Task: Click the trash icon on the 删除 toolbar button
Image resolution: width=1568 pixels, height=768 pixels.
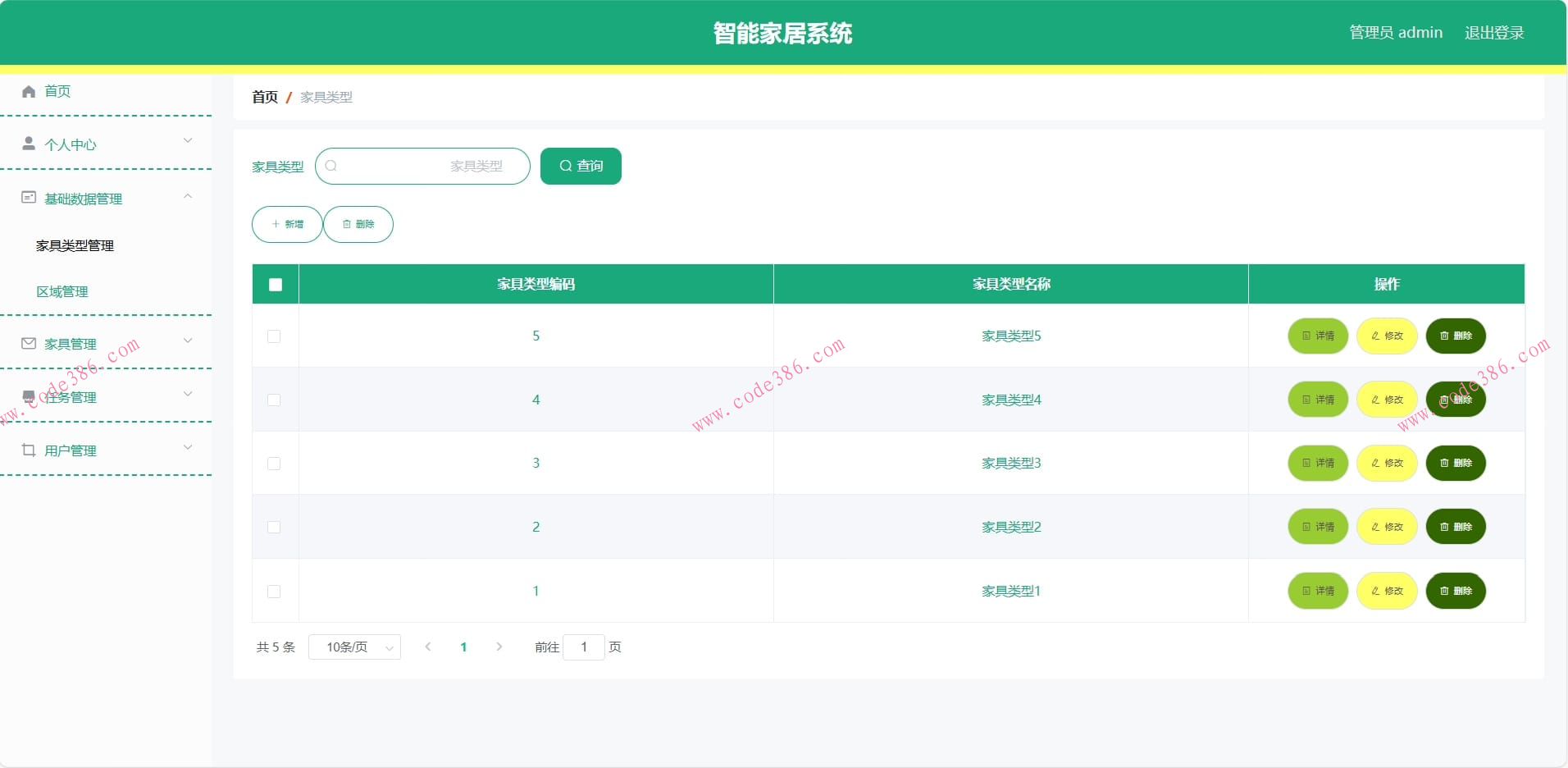Action: pos(346,224)
